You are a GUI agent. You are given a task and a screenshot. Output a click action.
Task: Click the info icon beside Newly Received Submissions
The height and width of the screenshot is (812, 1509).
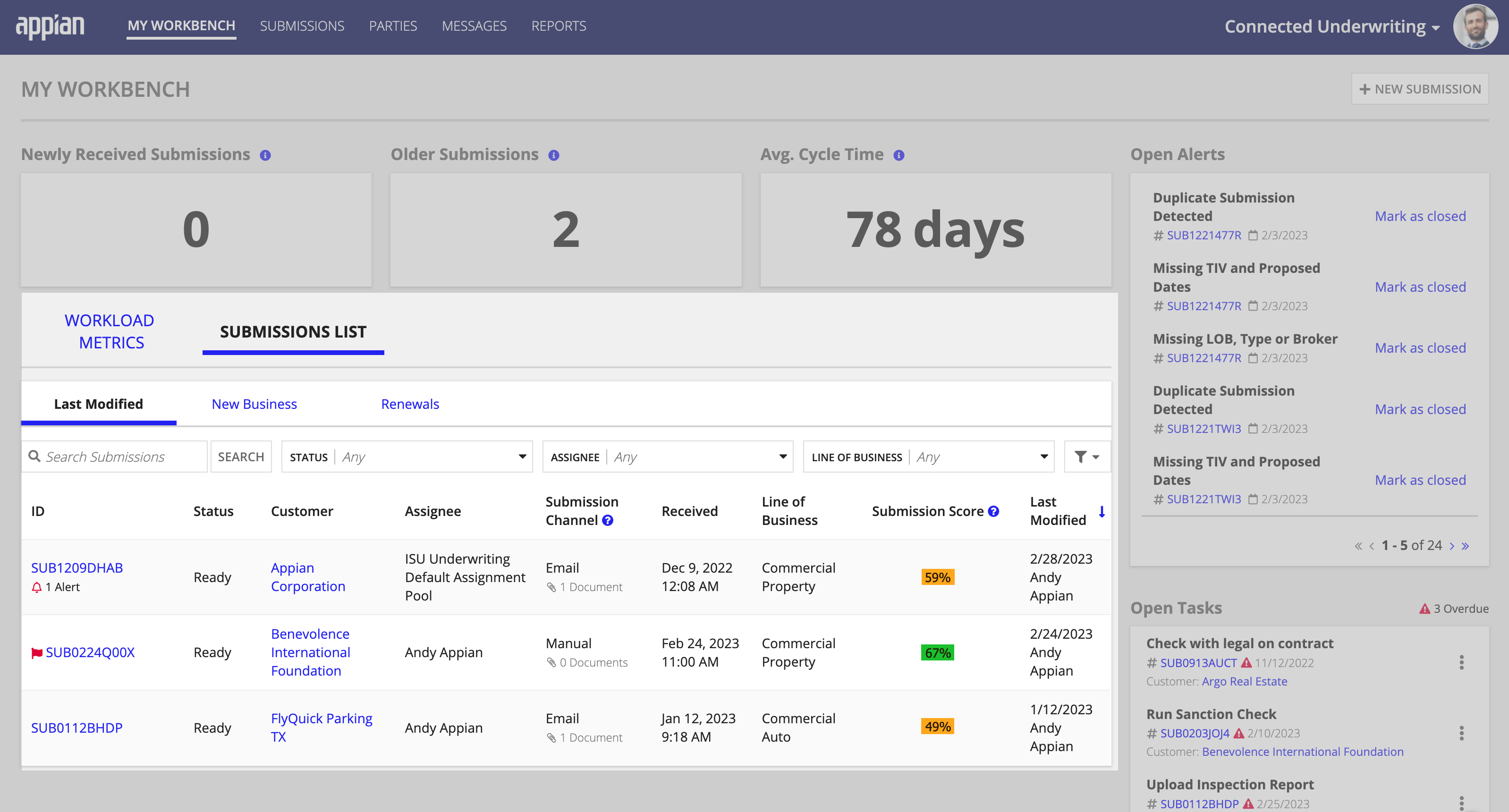[265, 155]
